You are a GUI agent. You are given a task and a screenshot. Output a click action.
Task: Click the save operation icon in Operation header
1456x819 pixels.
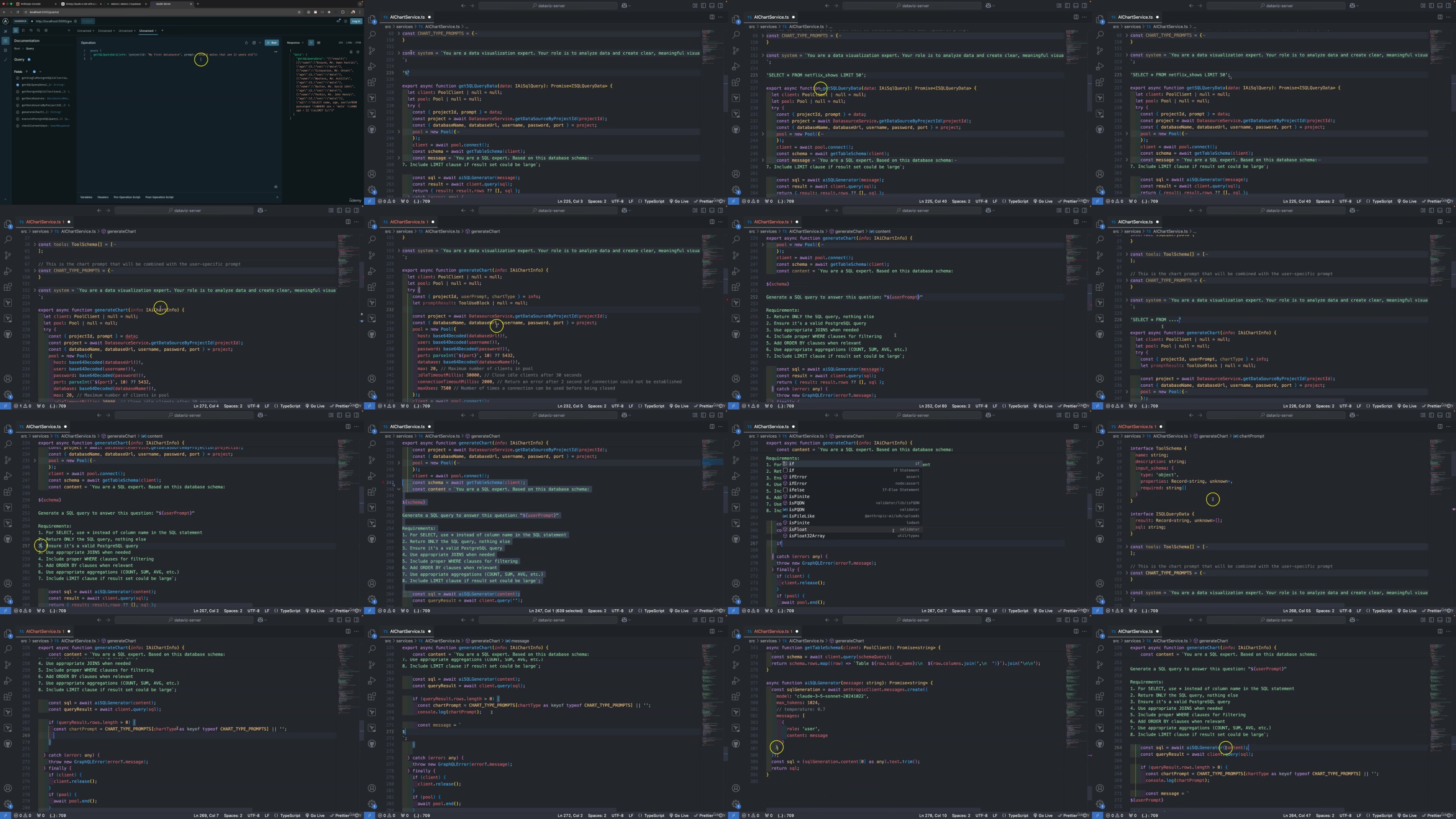(254, 43)
